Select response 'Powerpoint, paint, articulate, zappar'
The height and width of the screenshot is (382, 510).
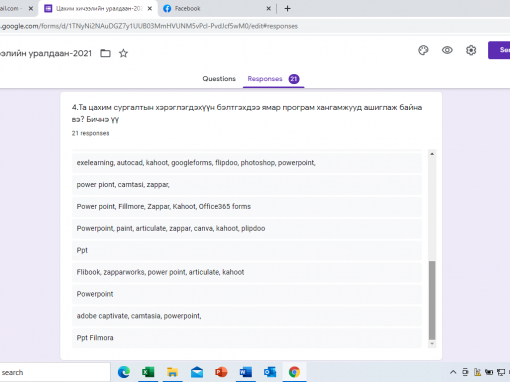[247, 228]
